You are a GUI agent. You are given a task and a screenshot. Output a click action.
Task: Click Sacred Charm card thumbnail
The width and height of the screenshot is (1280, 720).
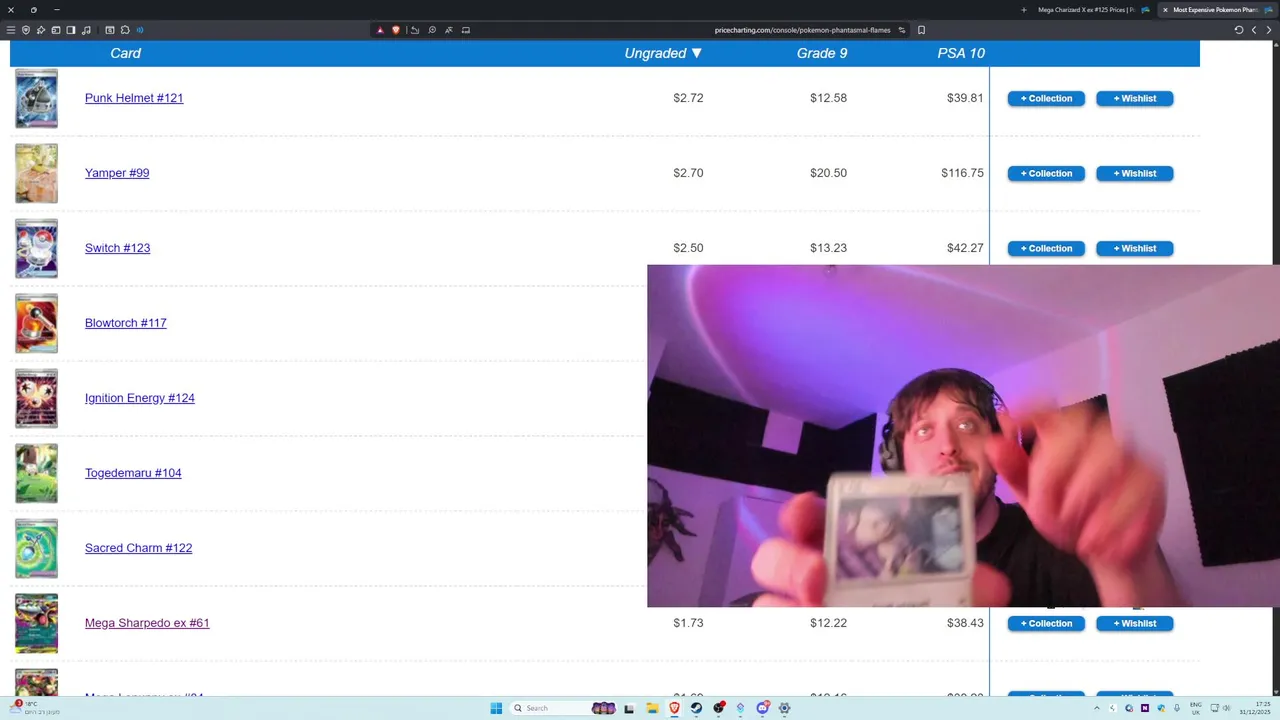click(36, 548)
